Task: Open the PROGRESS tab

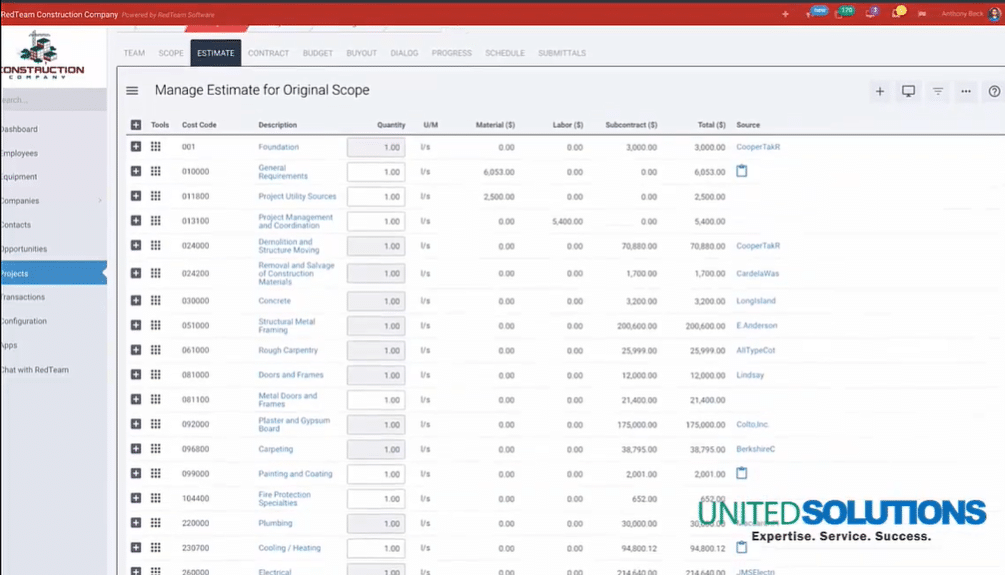Action: tap(451, 53)
